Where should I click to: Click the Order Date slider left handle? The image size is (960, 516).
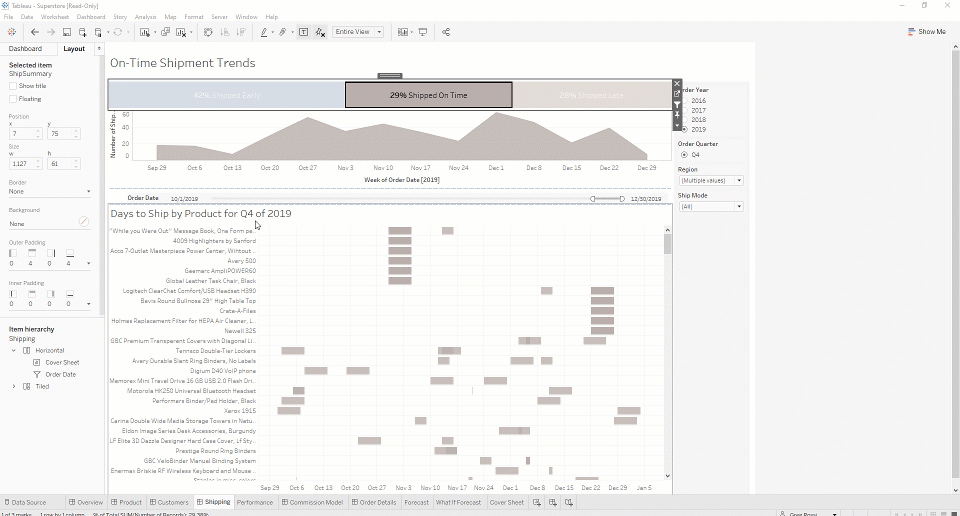(x=593, y=199)
